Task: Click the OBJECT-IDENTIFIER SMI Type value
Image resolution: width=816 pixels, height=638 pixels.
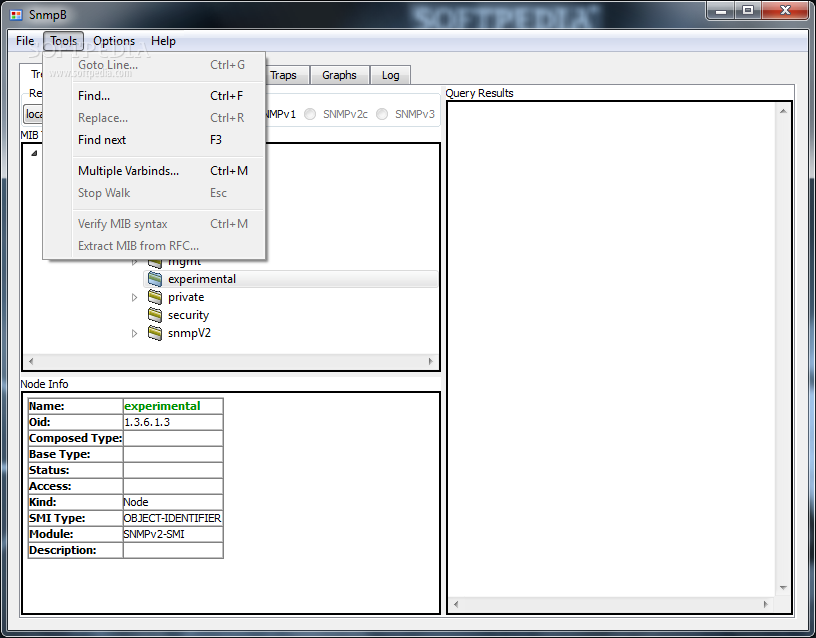Action: (172, 518)
